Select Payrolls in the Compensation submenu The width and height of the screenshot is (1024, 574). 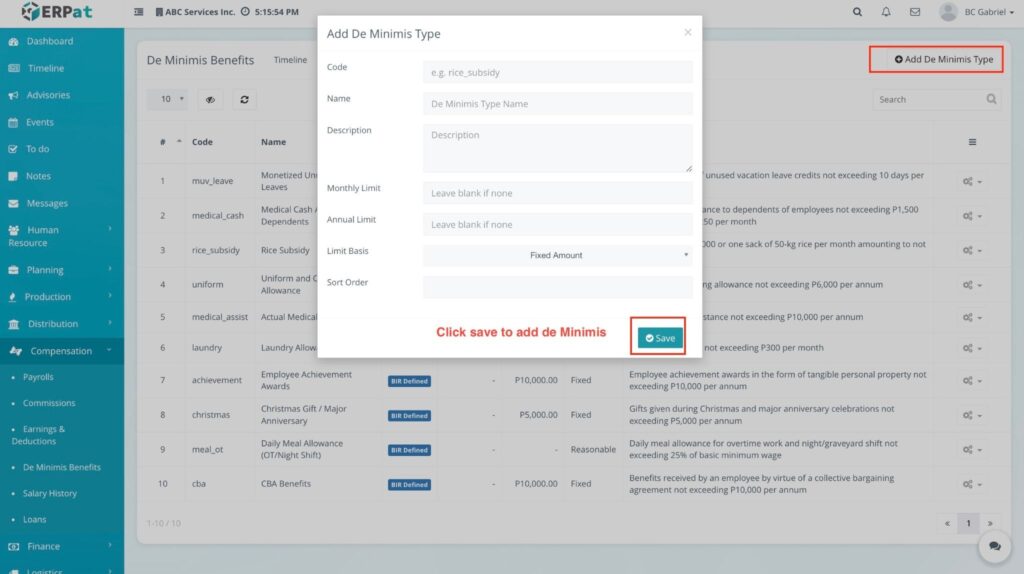(x=39, y=377)
